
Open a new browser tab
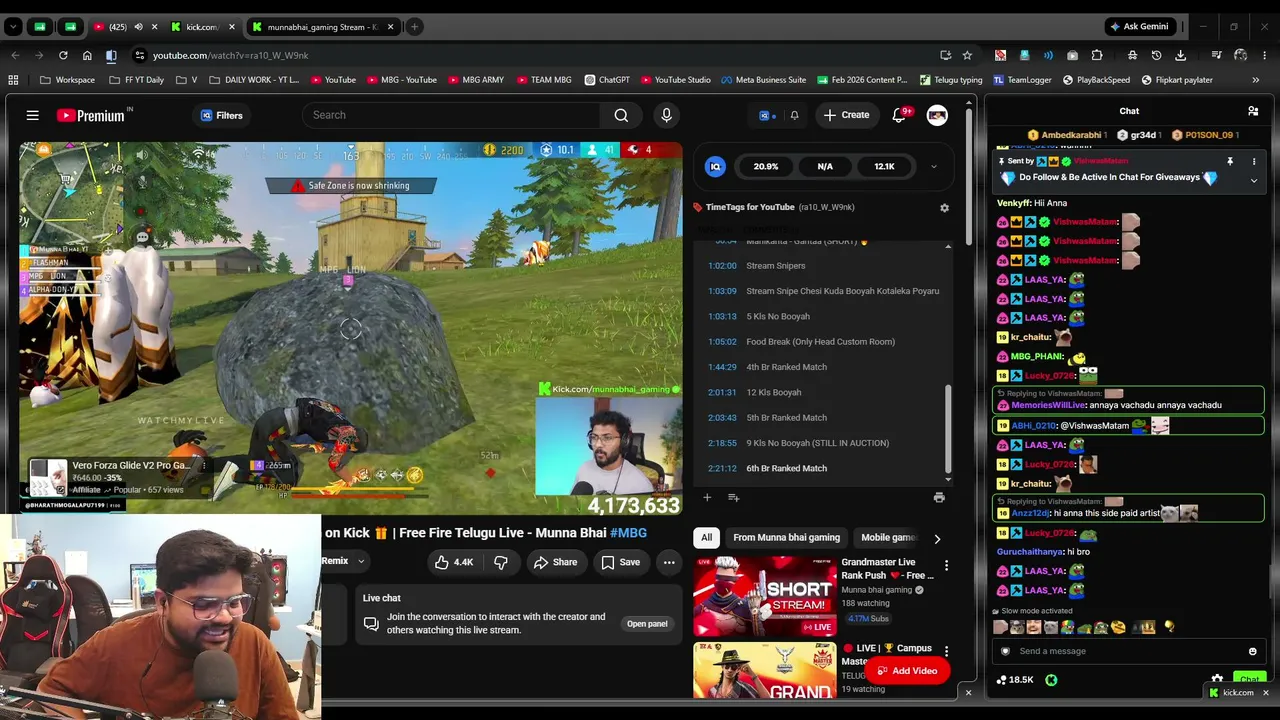coord(414,27)
